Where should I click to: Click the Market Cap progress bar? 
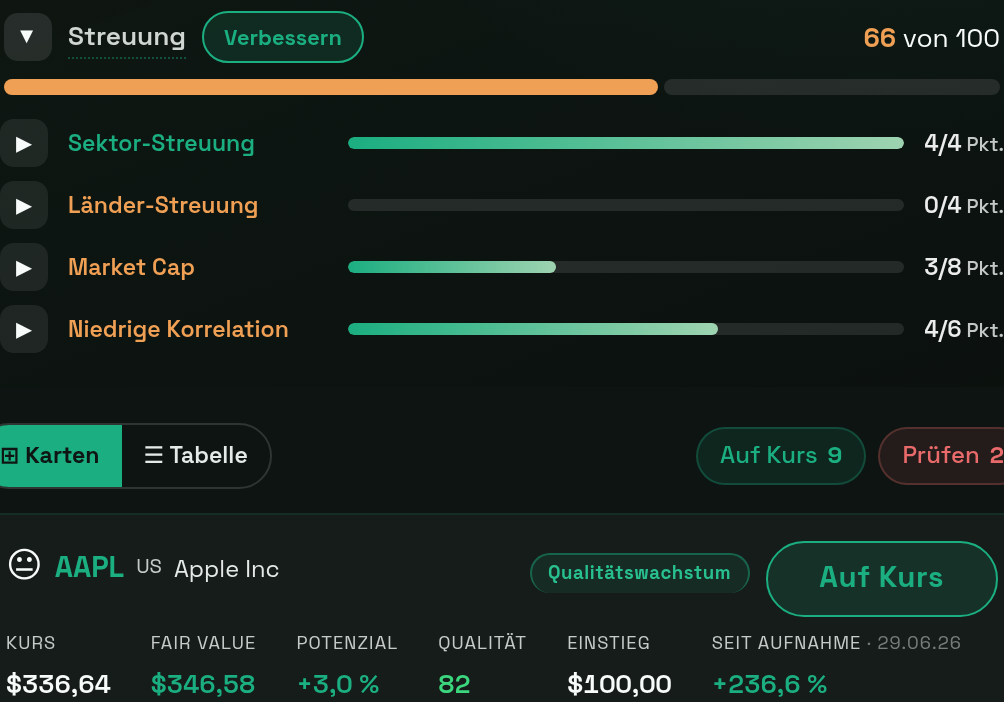(626, 267)
